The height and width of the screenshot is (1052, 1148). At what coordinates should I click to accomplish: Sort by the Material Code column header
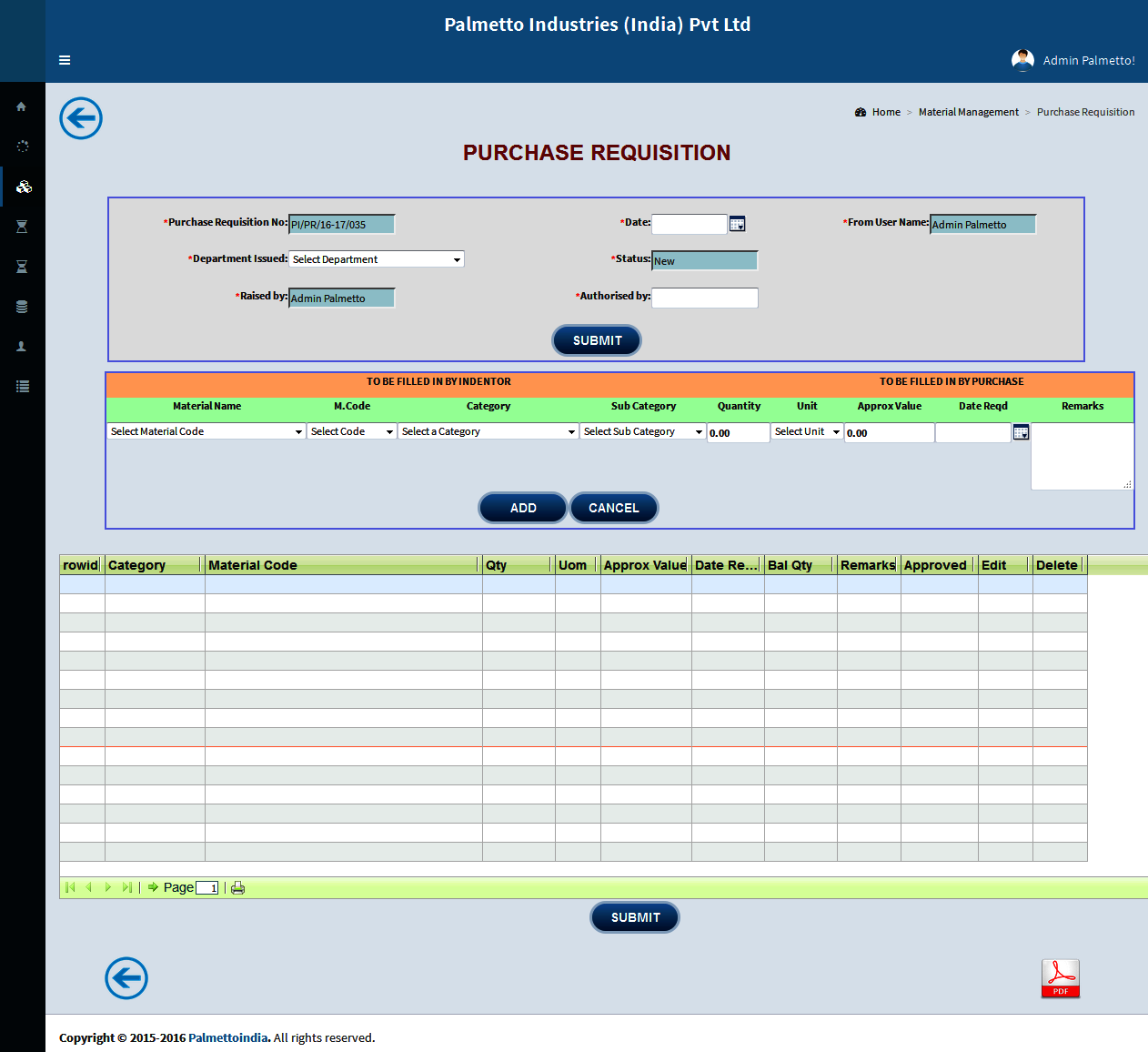click(x=344, y=565)
